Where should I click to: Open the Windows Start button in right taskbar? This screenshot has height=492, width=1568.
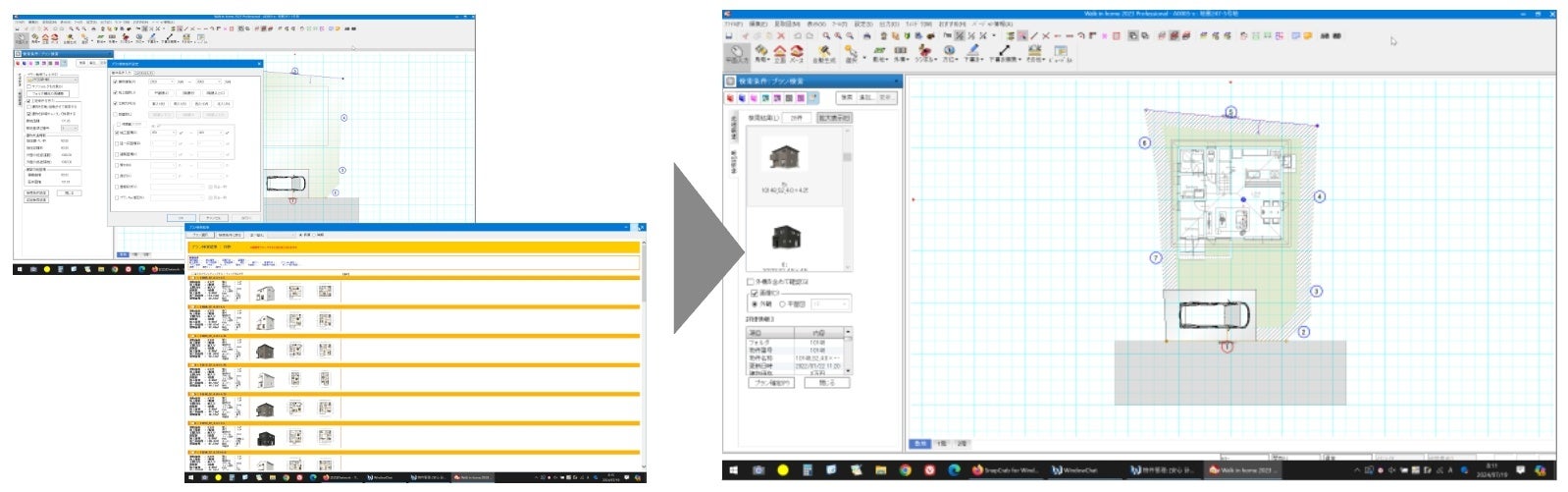(x=734, y=470)
